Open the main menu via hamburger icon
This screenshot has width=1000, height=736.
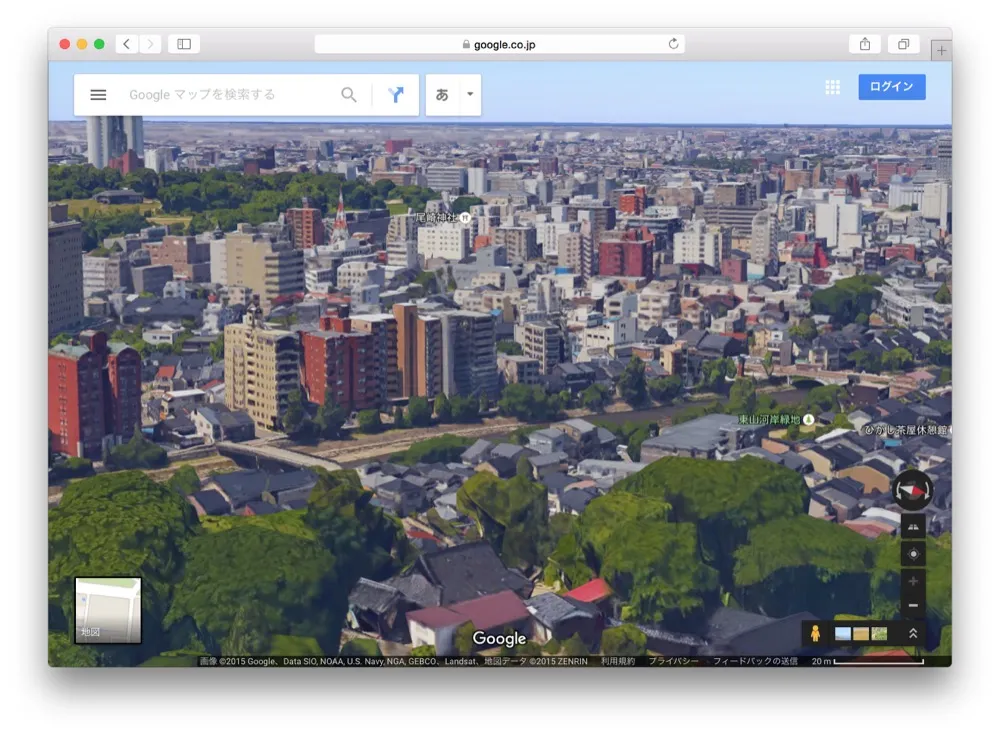coord(97,94)
